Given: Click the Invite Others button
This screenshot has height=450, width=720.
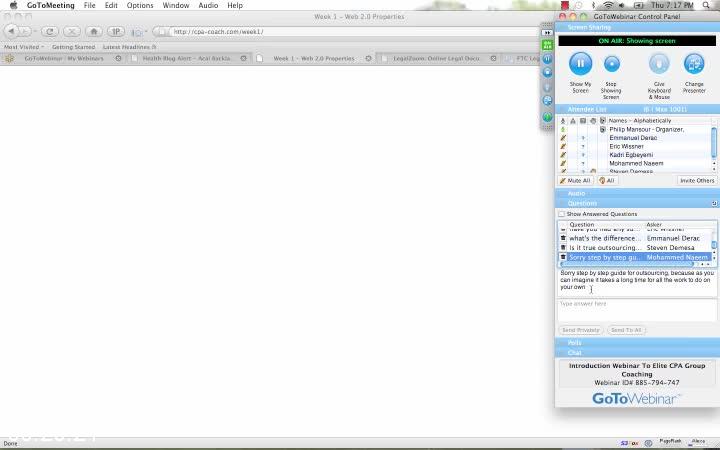Looking at the screenshot, I should [697, 180].
